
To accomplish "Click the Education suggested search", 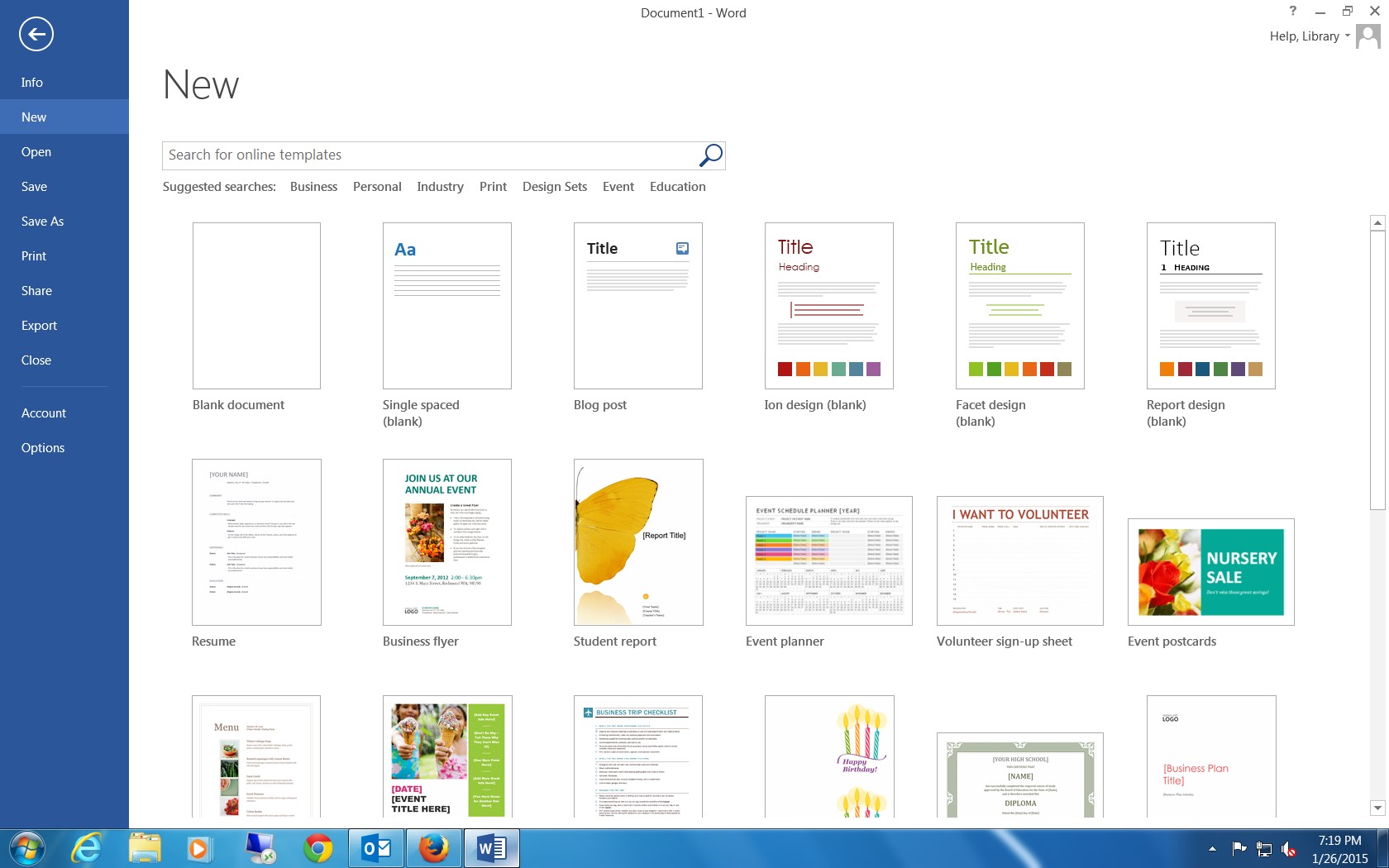I will [x=678, y=187].
